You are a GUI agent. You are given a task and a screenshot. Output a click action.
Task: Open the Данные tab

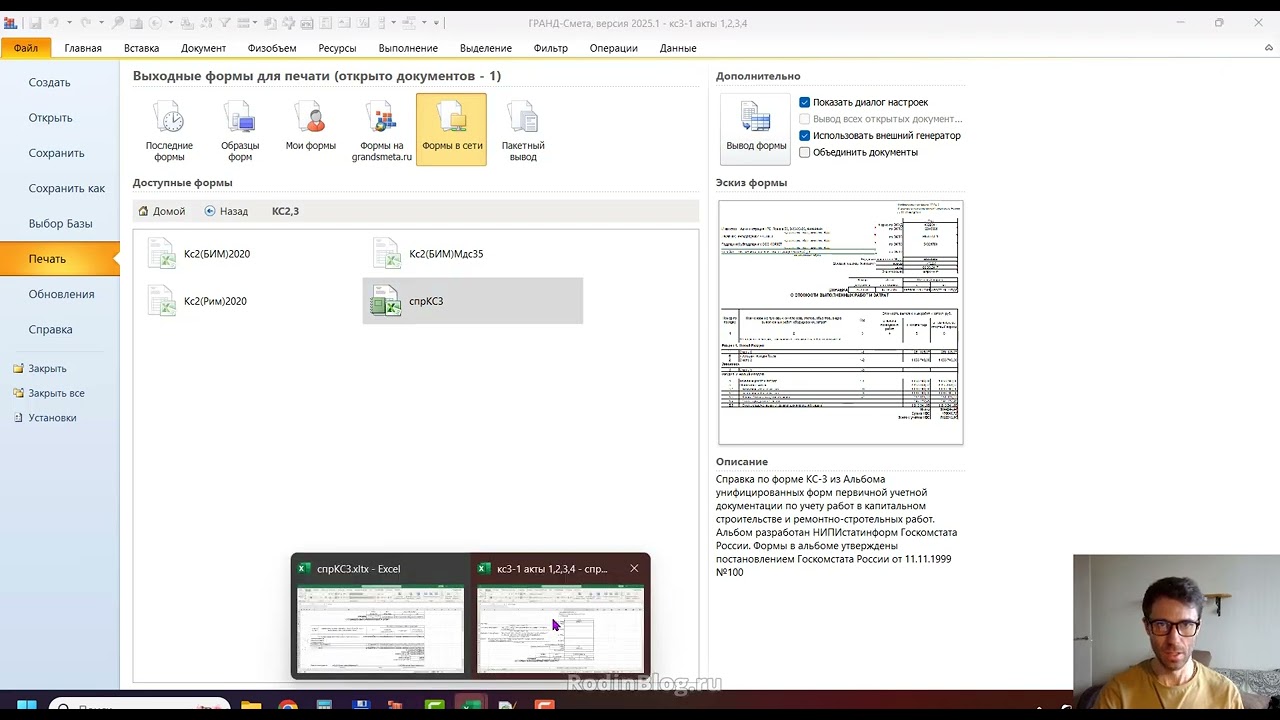point(678,48)
